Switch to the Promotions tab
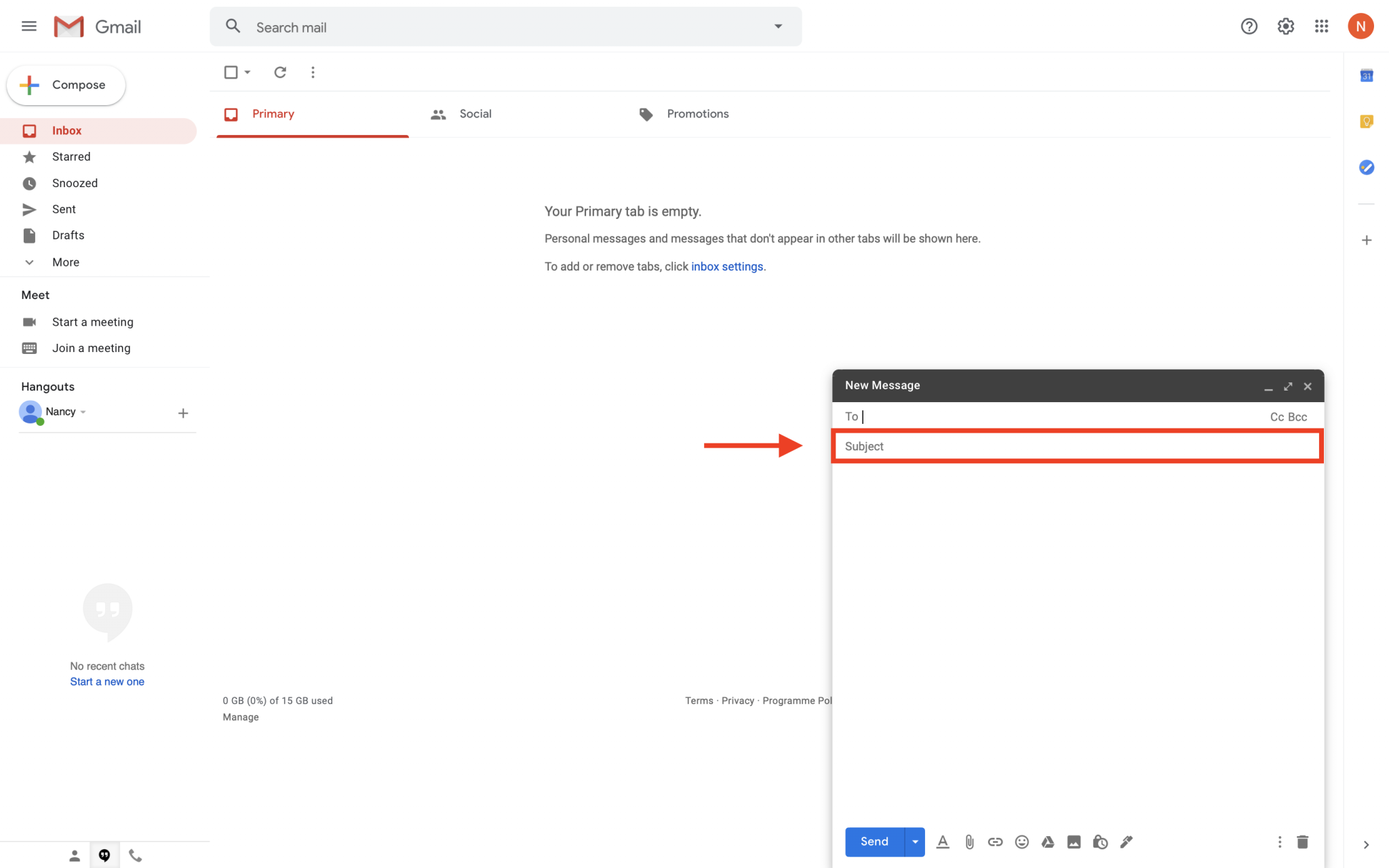1389x868 pixels. coord(697,114)
